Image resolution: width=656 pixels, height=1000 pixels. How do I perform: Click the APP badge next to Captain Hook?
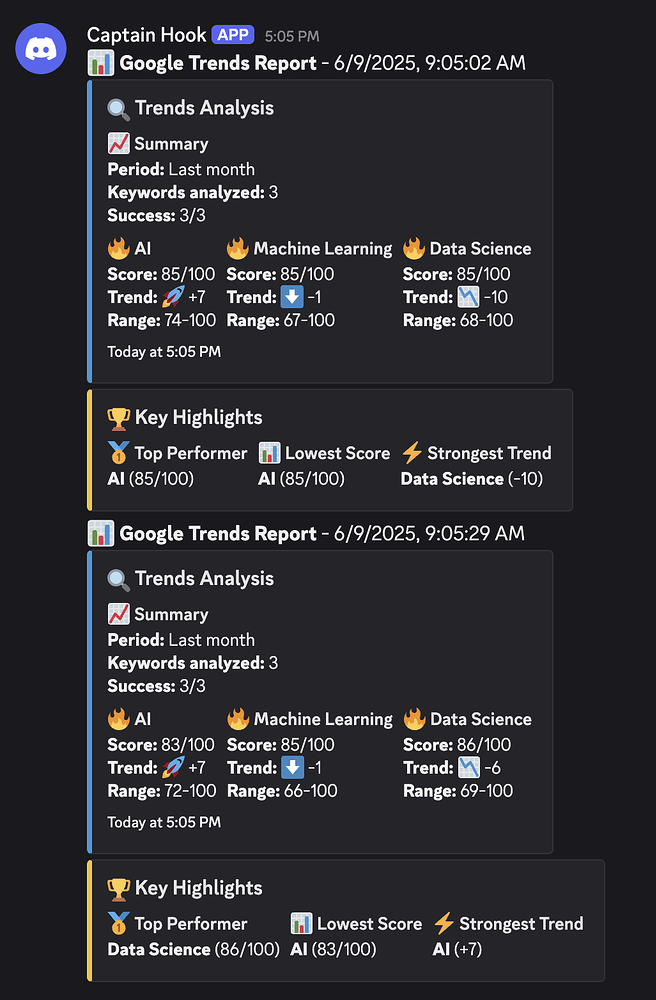coord(232,34)
